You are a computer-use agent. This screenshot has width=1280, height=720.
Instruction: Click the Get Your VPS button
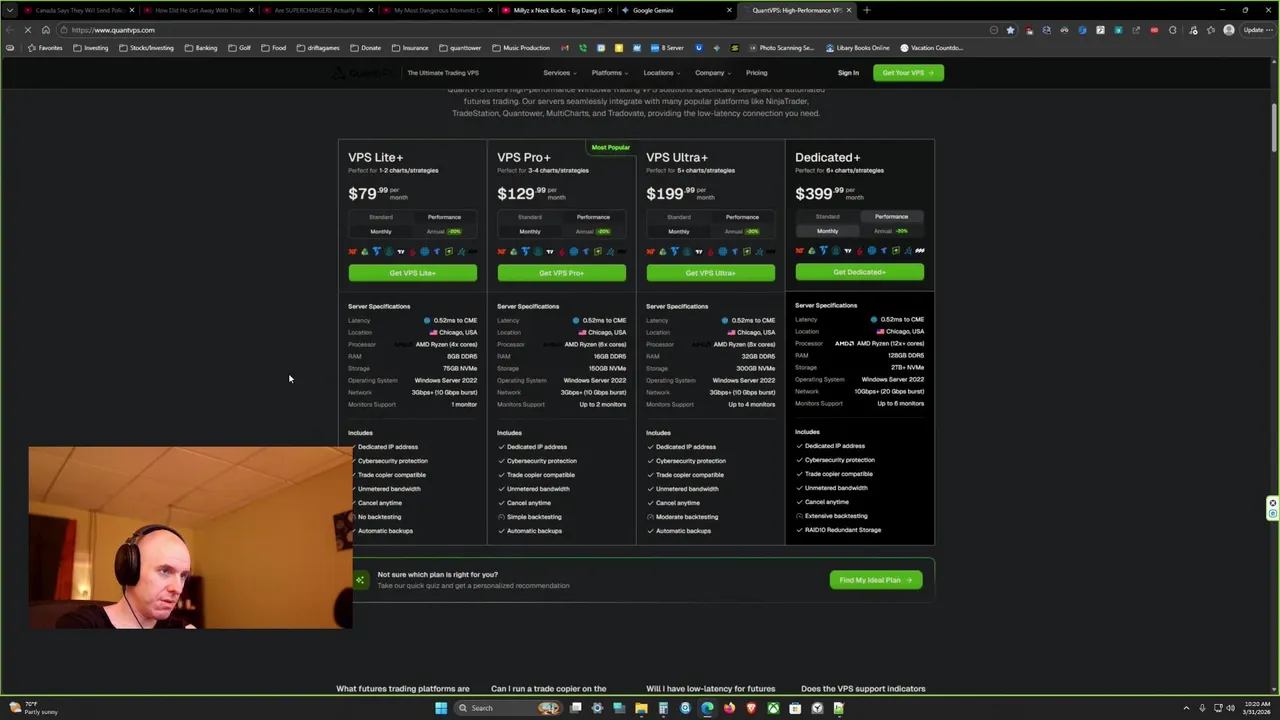(x=908, y=73)
